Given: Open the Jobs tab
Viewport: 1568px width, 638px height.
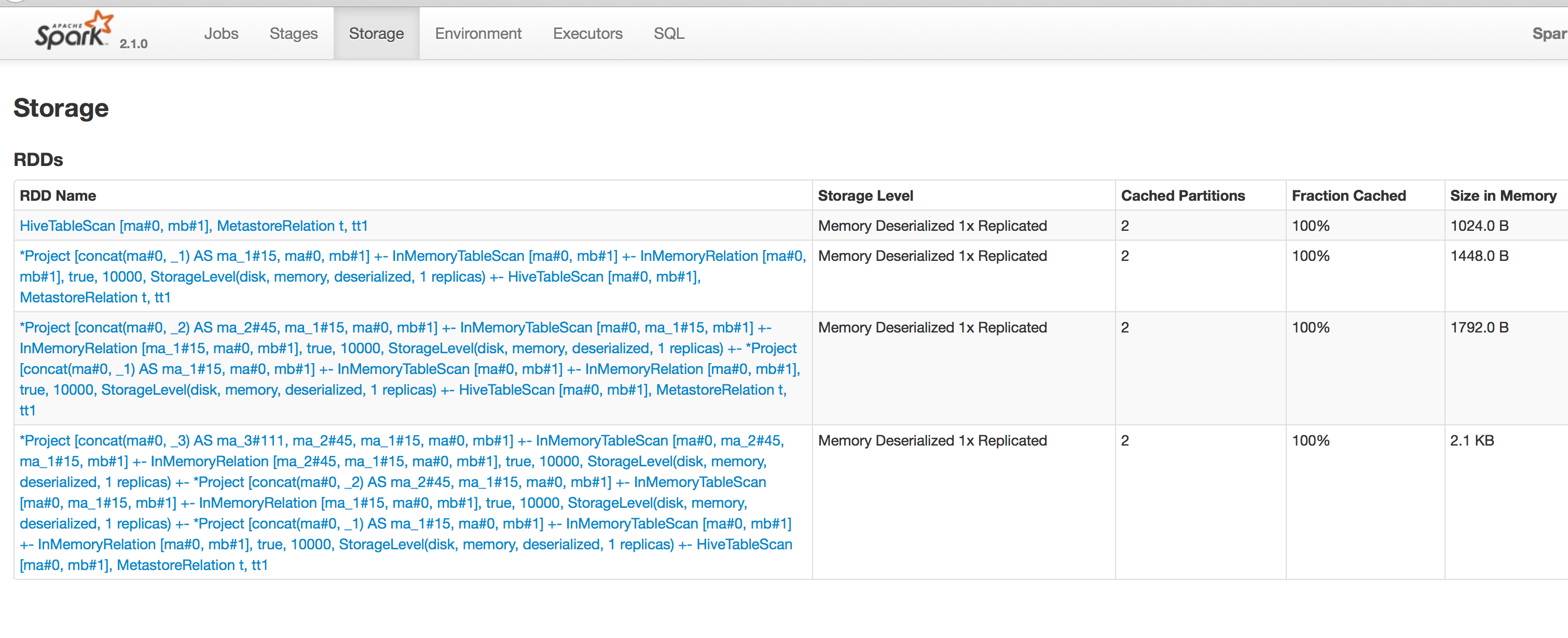Looking at the screenshot, I should coord(221,34).
